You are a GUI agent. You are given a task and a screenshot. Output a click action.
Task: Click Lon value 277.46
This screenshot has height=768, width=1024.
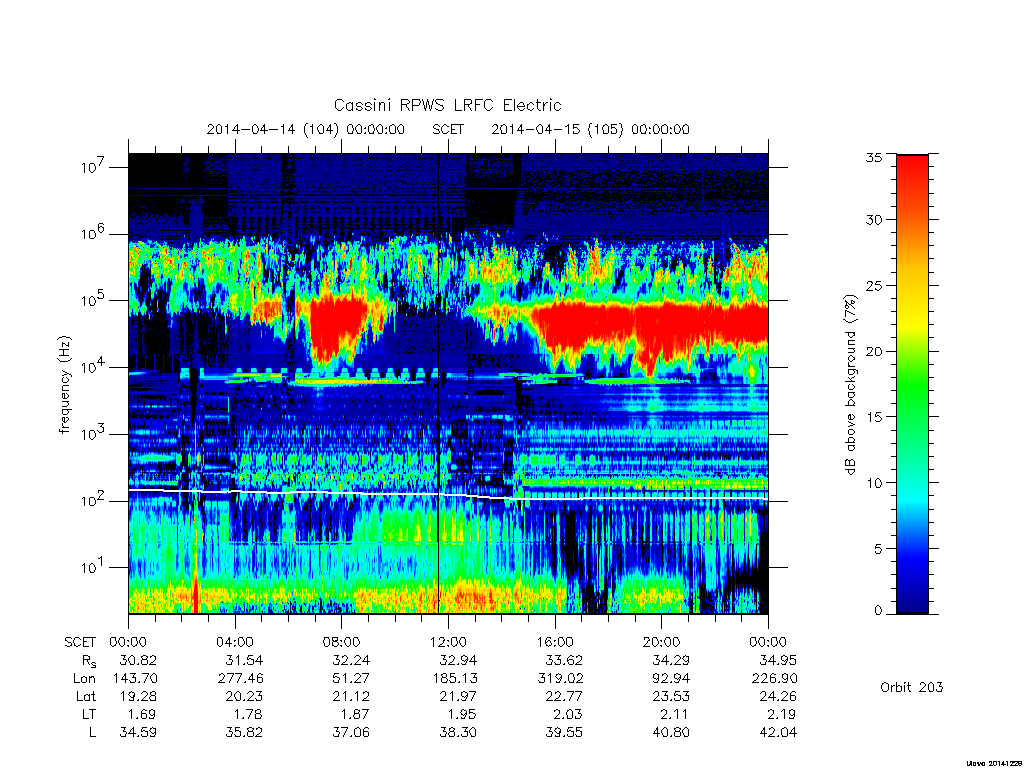point(240,679)
